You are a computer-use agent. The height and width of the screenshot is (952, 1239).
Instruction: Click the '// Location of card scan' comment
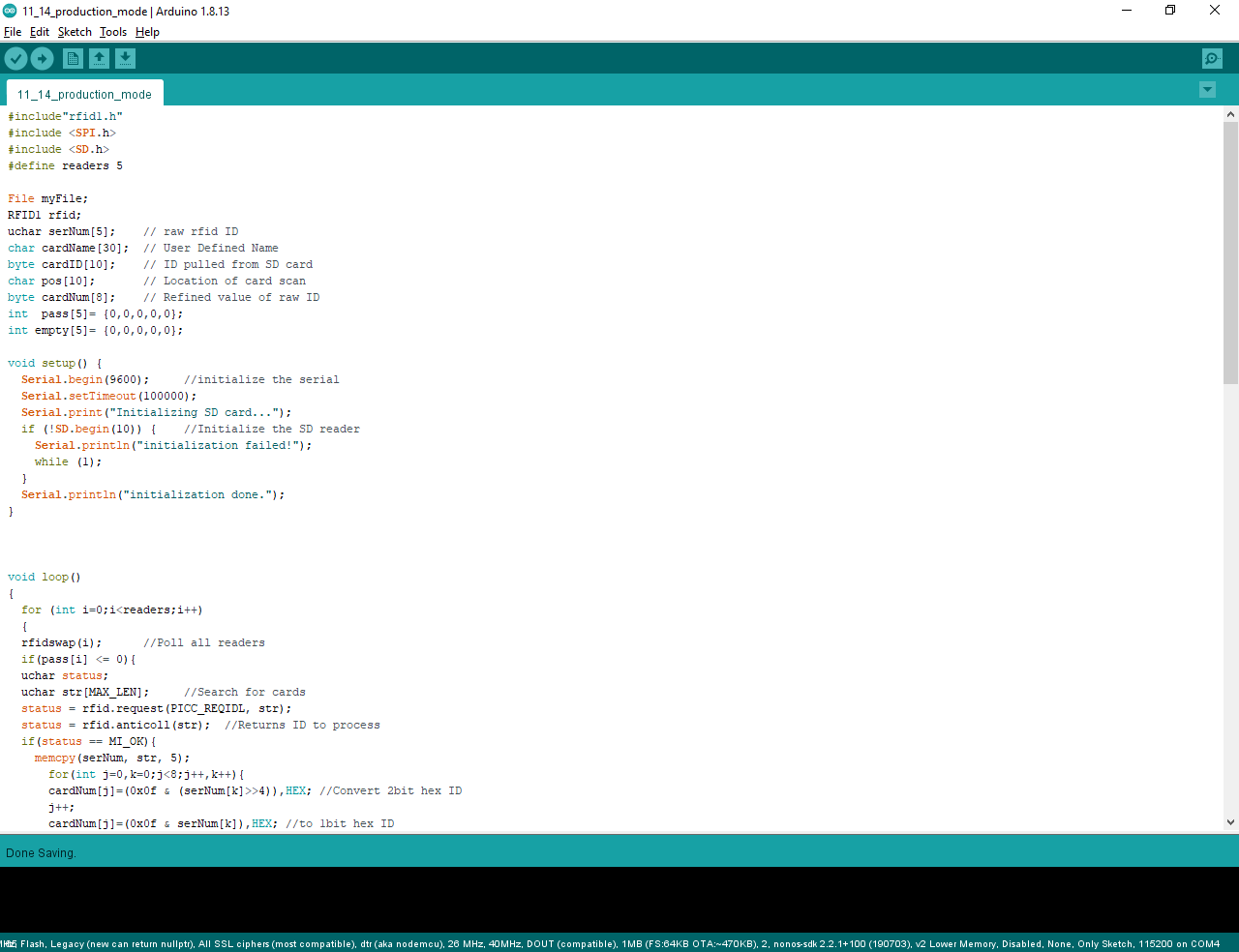225,281
